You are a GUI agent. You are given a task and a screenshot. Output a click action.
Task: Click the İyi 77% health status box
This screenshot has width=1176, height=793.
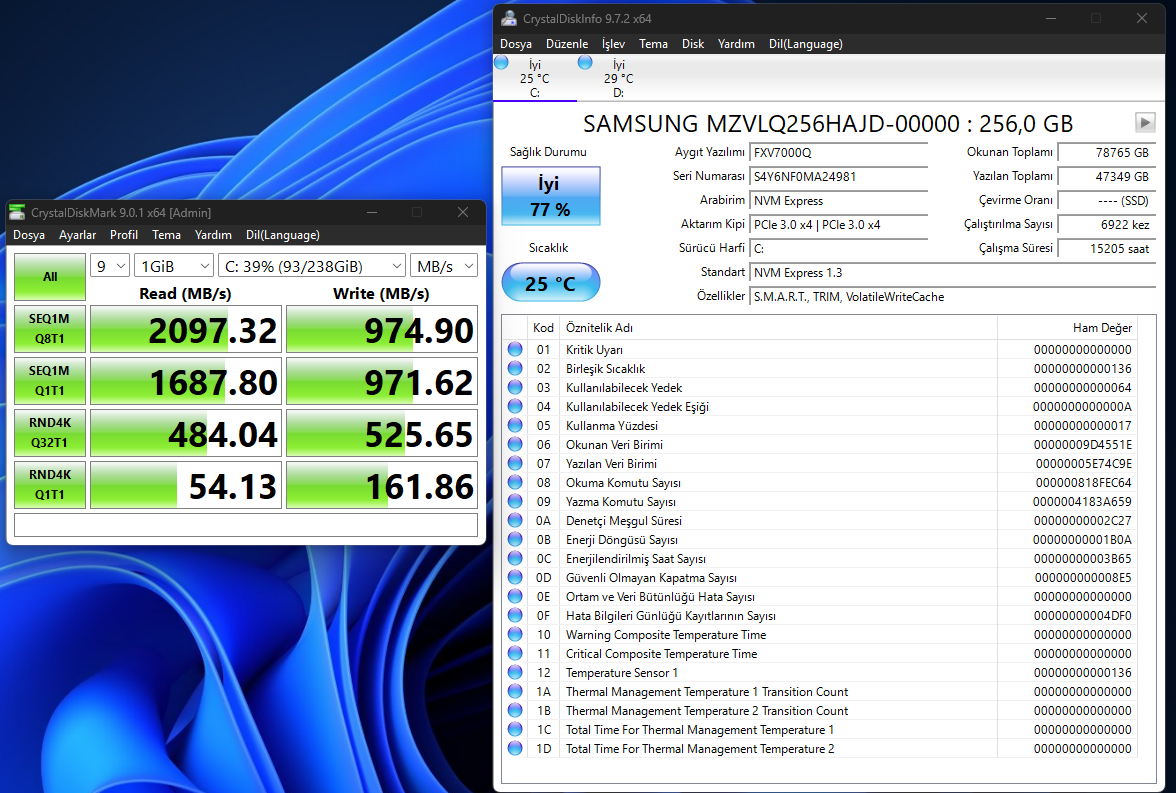(550, 196)
